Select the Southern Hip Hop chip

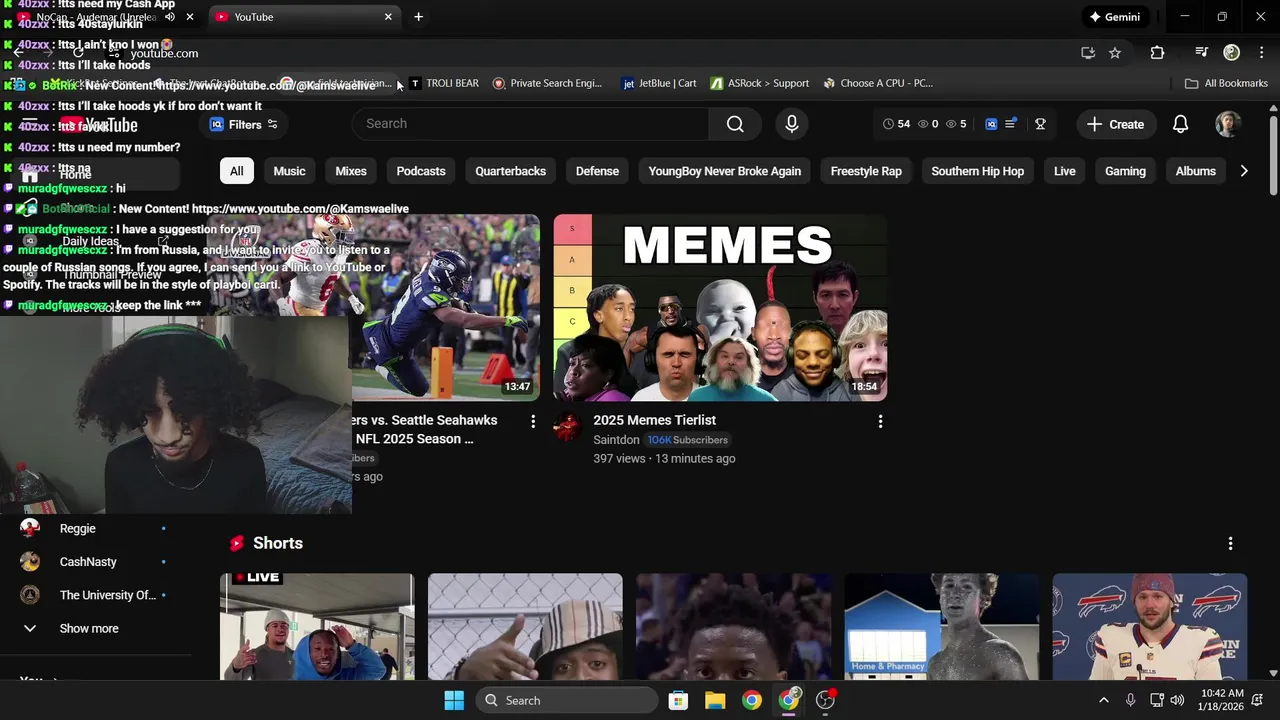[x=977, y=171]
